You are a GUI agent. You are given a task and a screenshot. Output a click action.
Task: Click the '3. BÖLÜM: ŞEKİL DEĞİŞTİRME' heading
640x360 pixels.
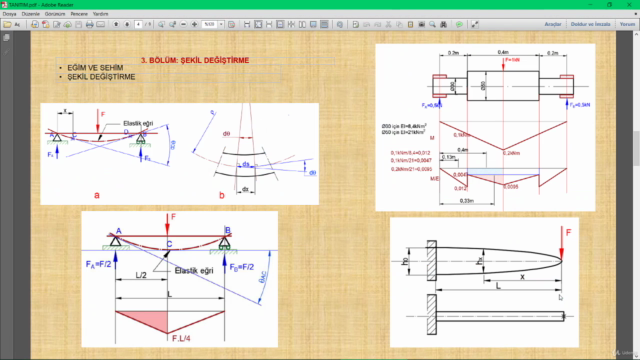click(195, 60)
